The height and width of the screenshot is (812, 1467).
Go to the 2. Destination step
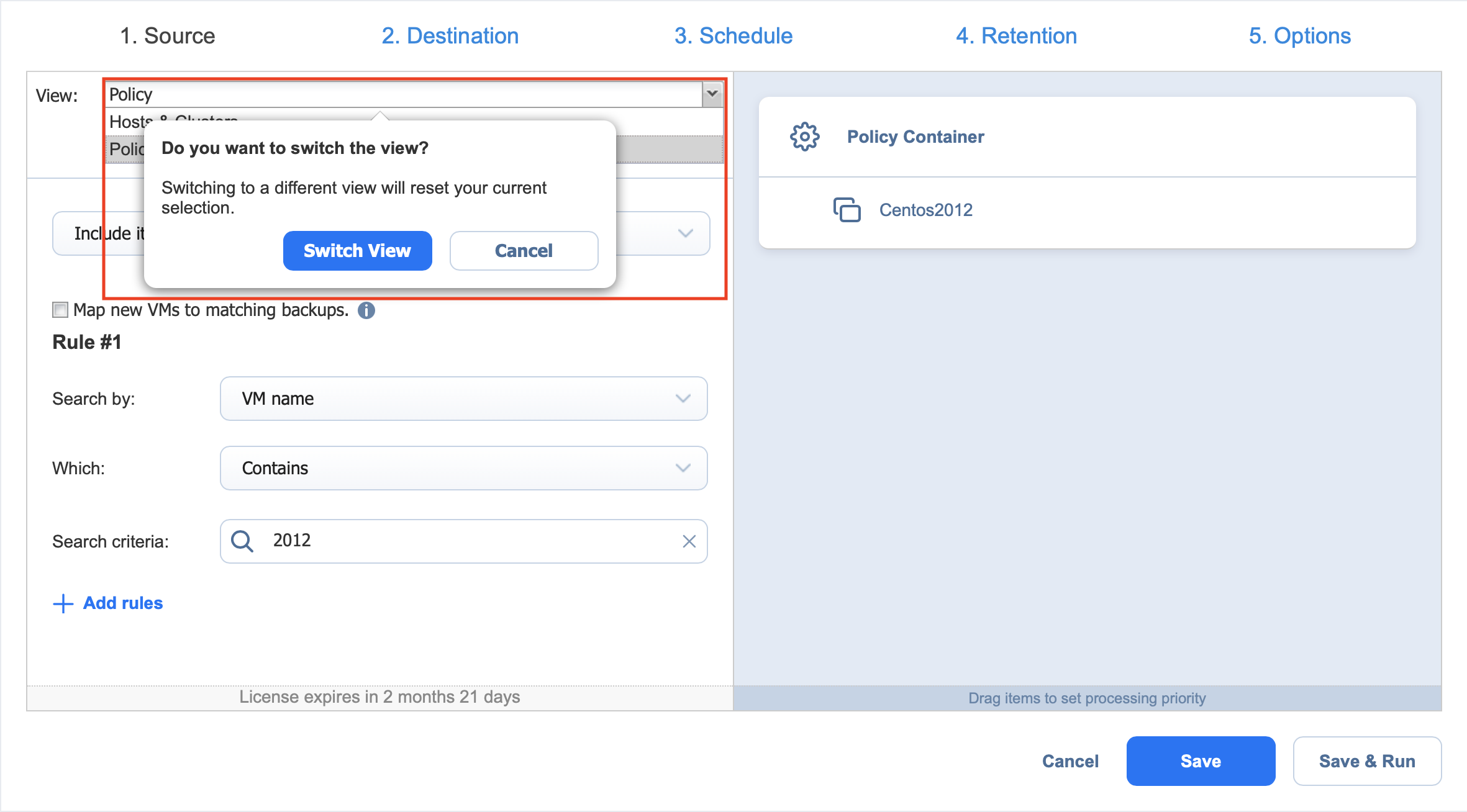pyautogui.click(x=450, y=36)
